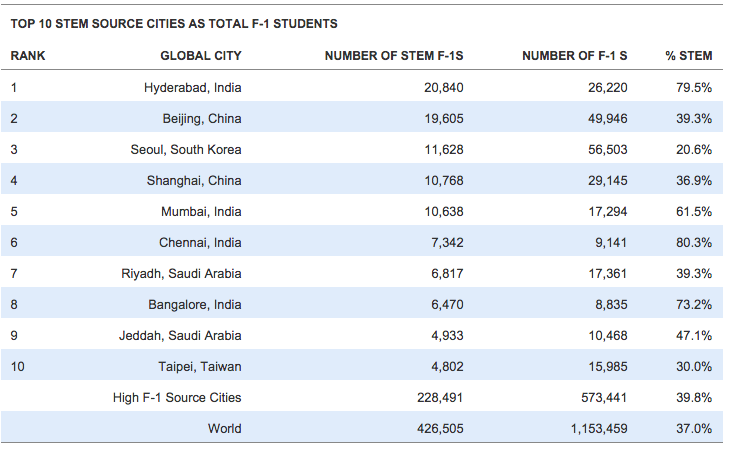730x451 pixels.
Task: Click the NUMBER OF F-1 S header
Action: coord(575,56)
